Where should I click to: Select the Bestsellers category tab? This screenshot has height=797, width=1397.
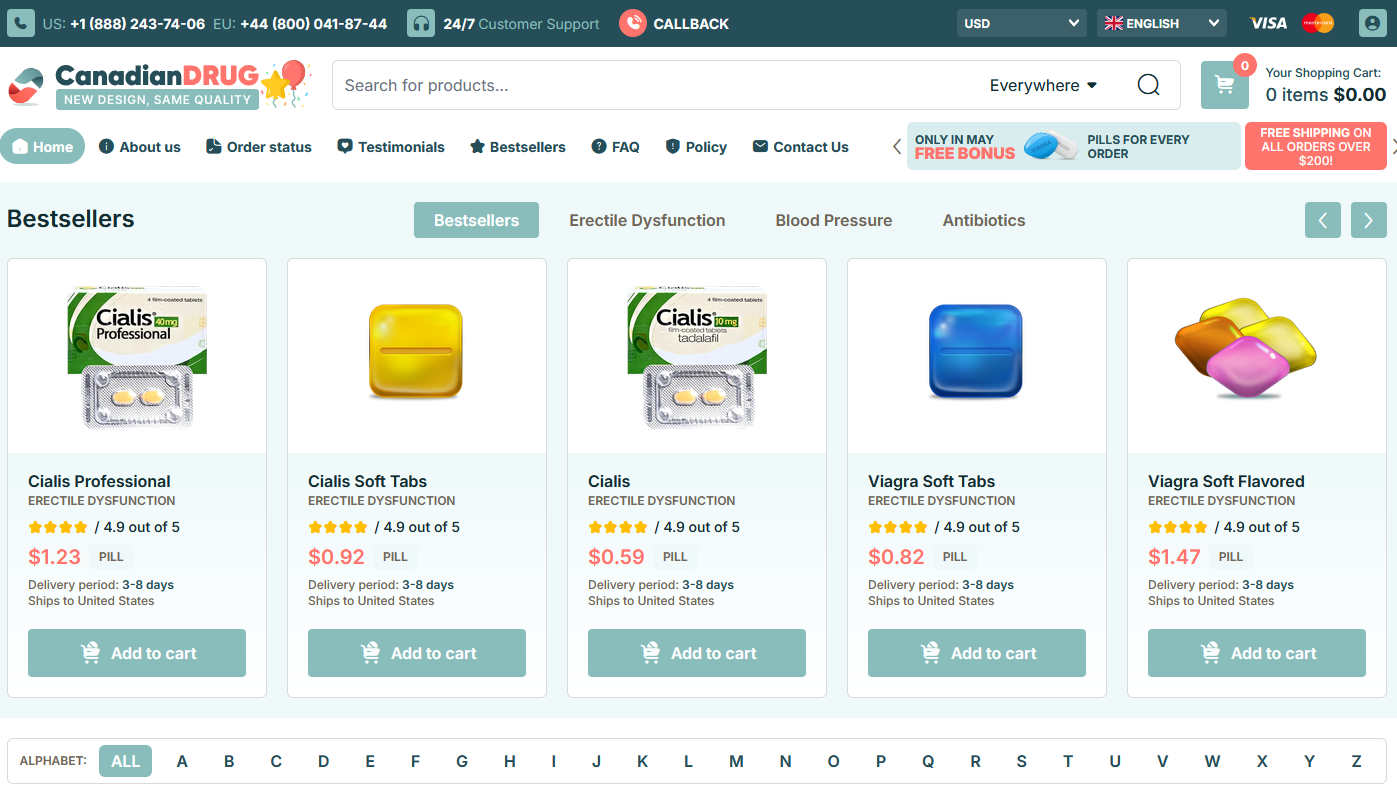coord(476,220)
